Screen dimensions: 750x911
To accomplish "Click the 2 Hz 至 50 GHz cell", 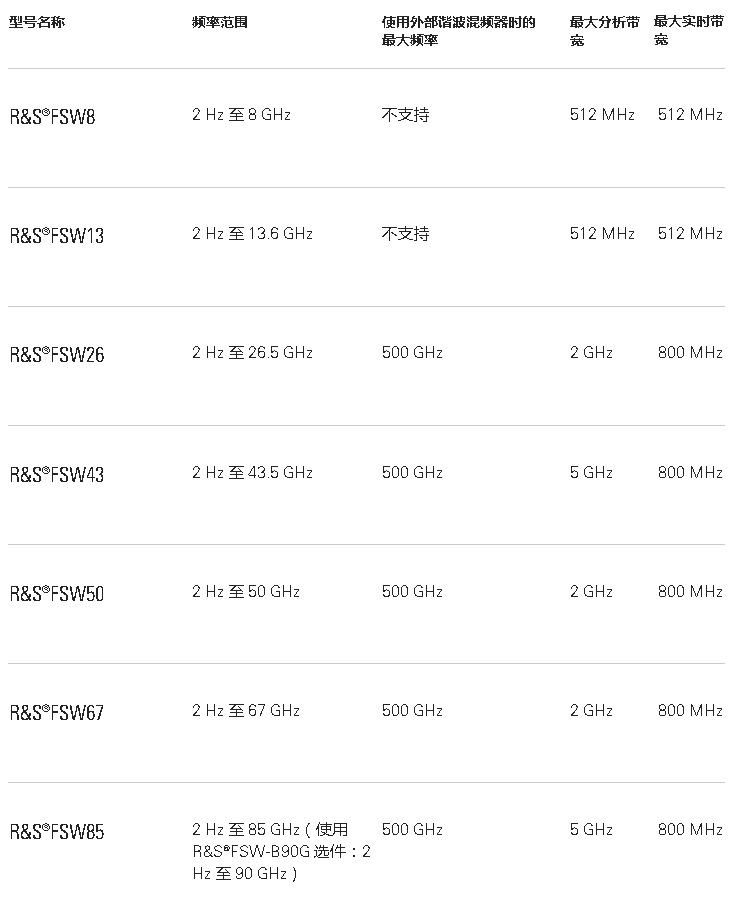I will (x=246, y=592).
